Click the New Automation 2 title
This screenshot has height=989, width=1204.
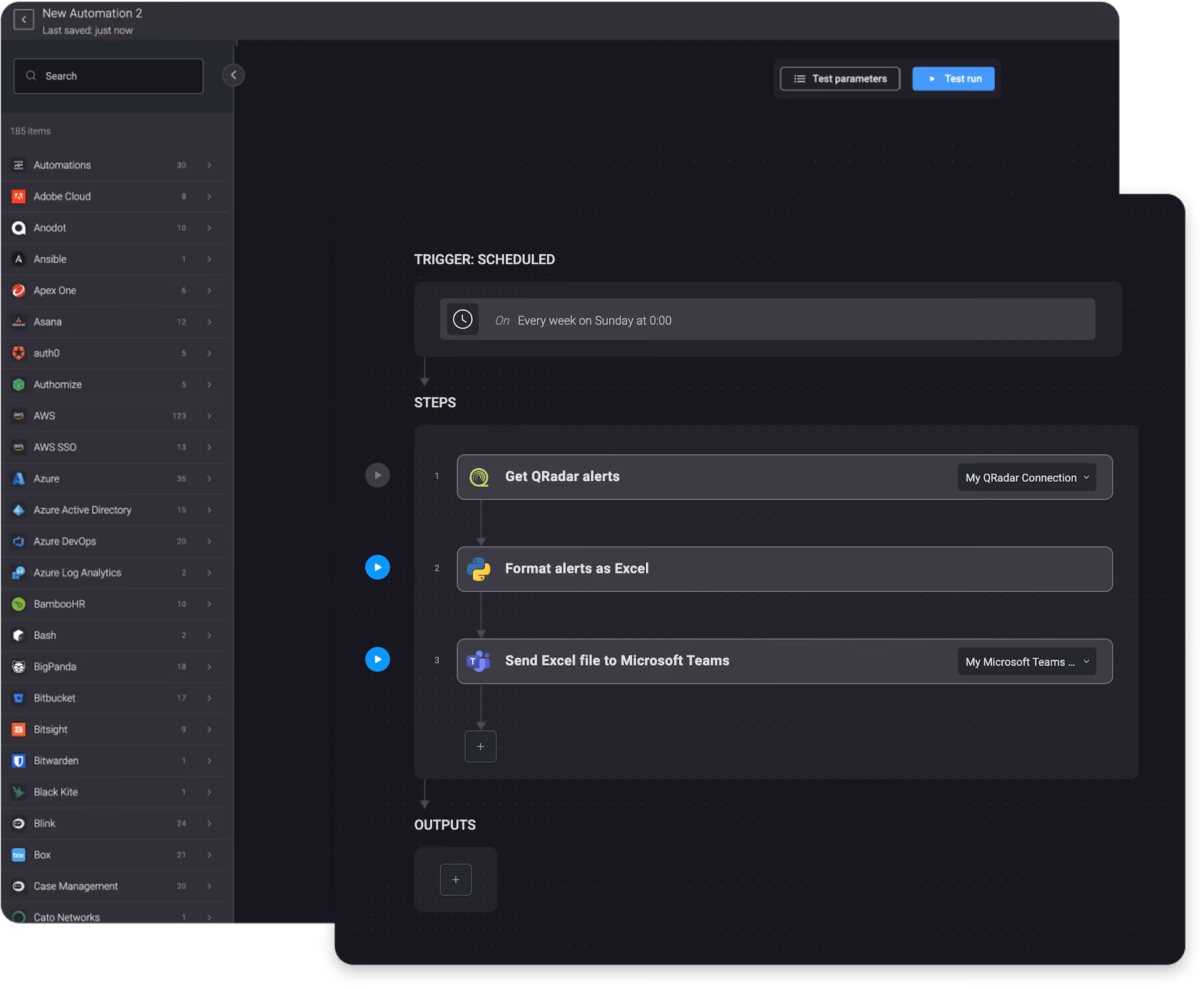[x=93, y=13]
